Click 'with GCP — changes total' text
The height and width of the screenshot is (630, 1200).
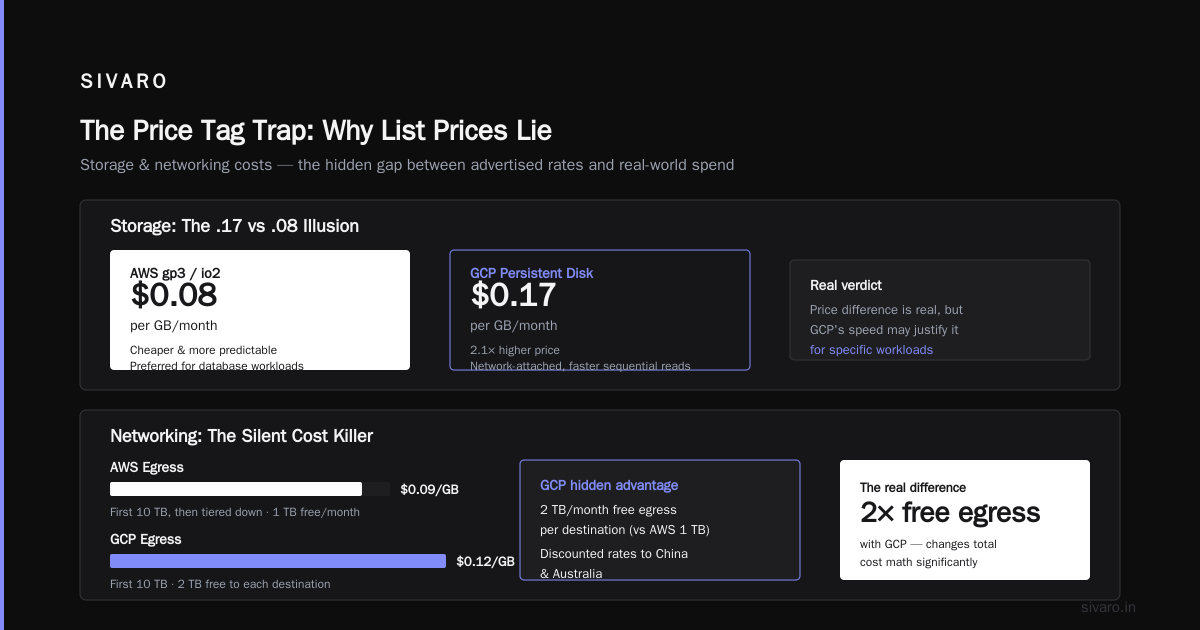(x=928, y=545)
